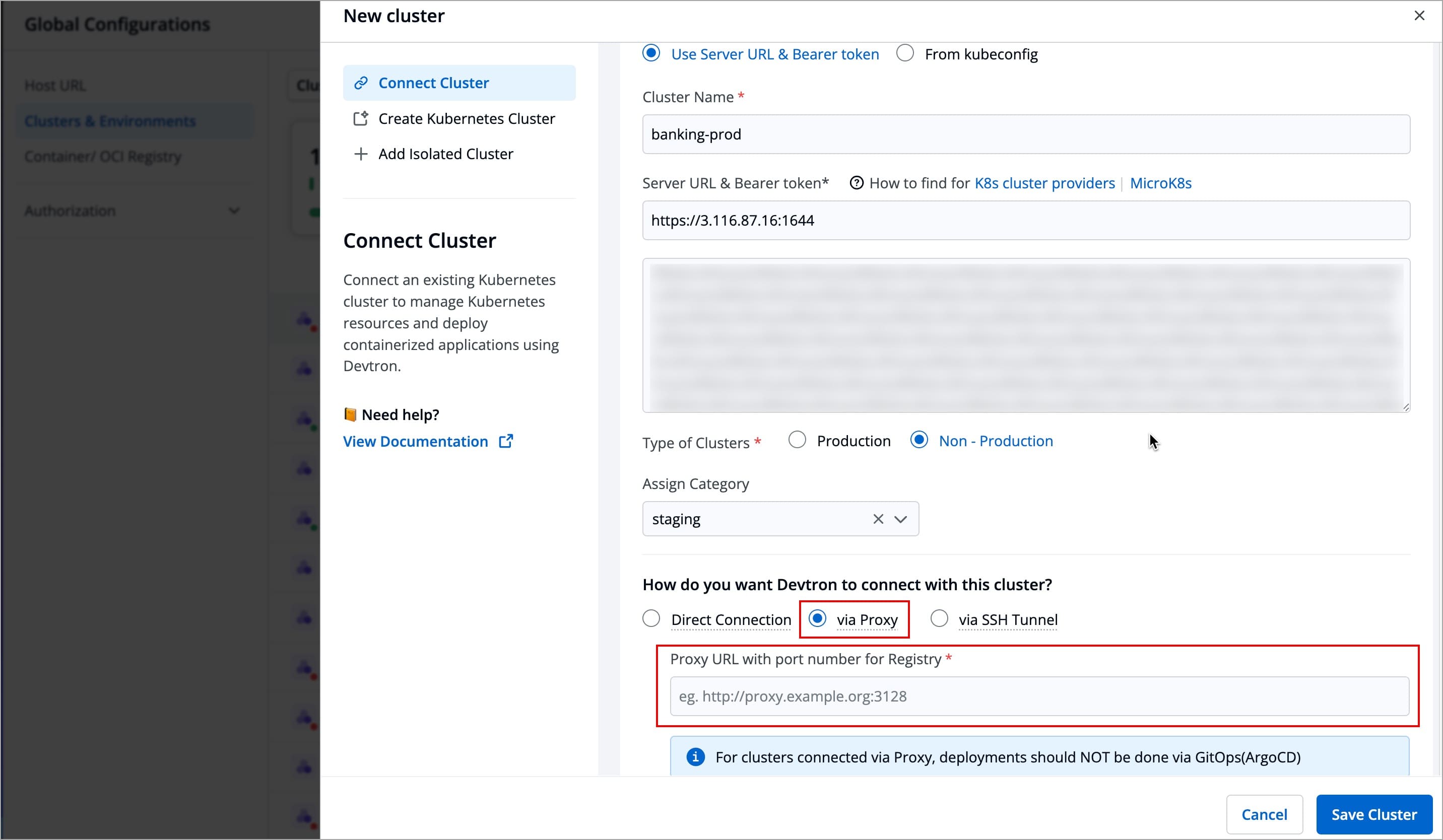The width and height of the screenshot is (1443, 840).
Task: Select via SSH Tunnel option
Action: pos(939,618)
